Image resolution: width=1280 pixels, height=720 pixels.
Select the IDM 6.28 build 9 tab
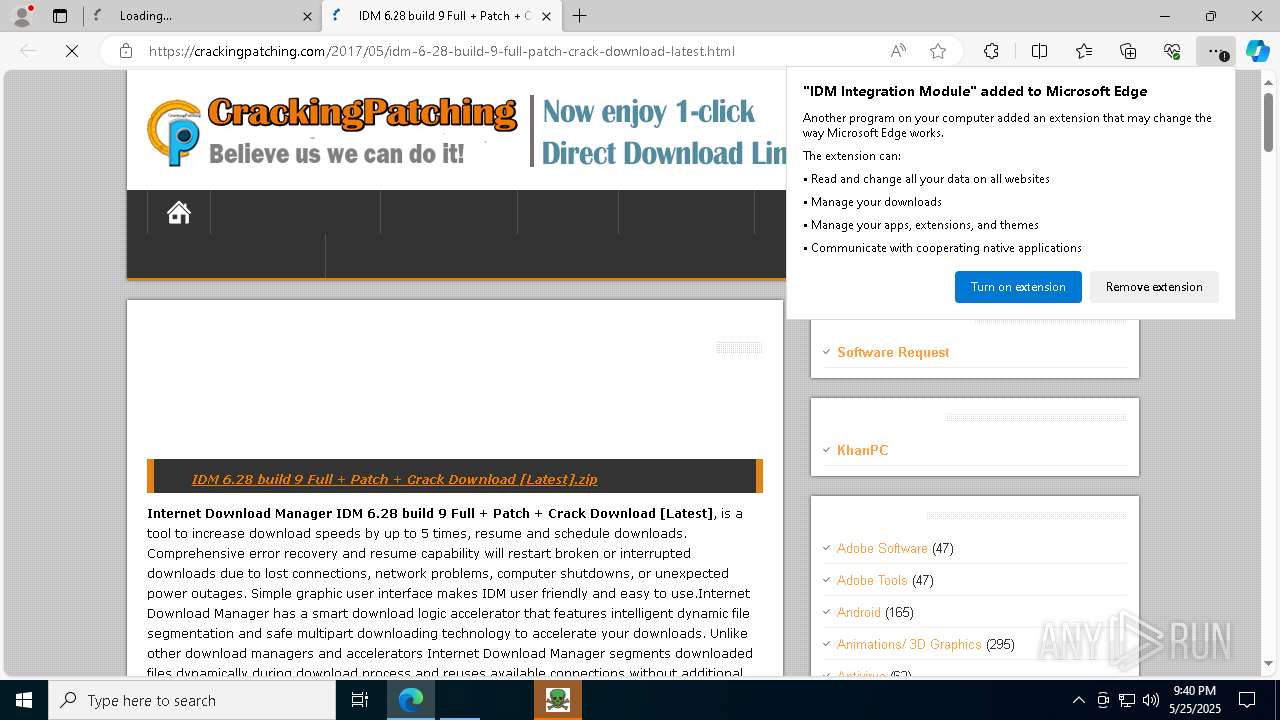(x=441, y=16)
